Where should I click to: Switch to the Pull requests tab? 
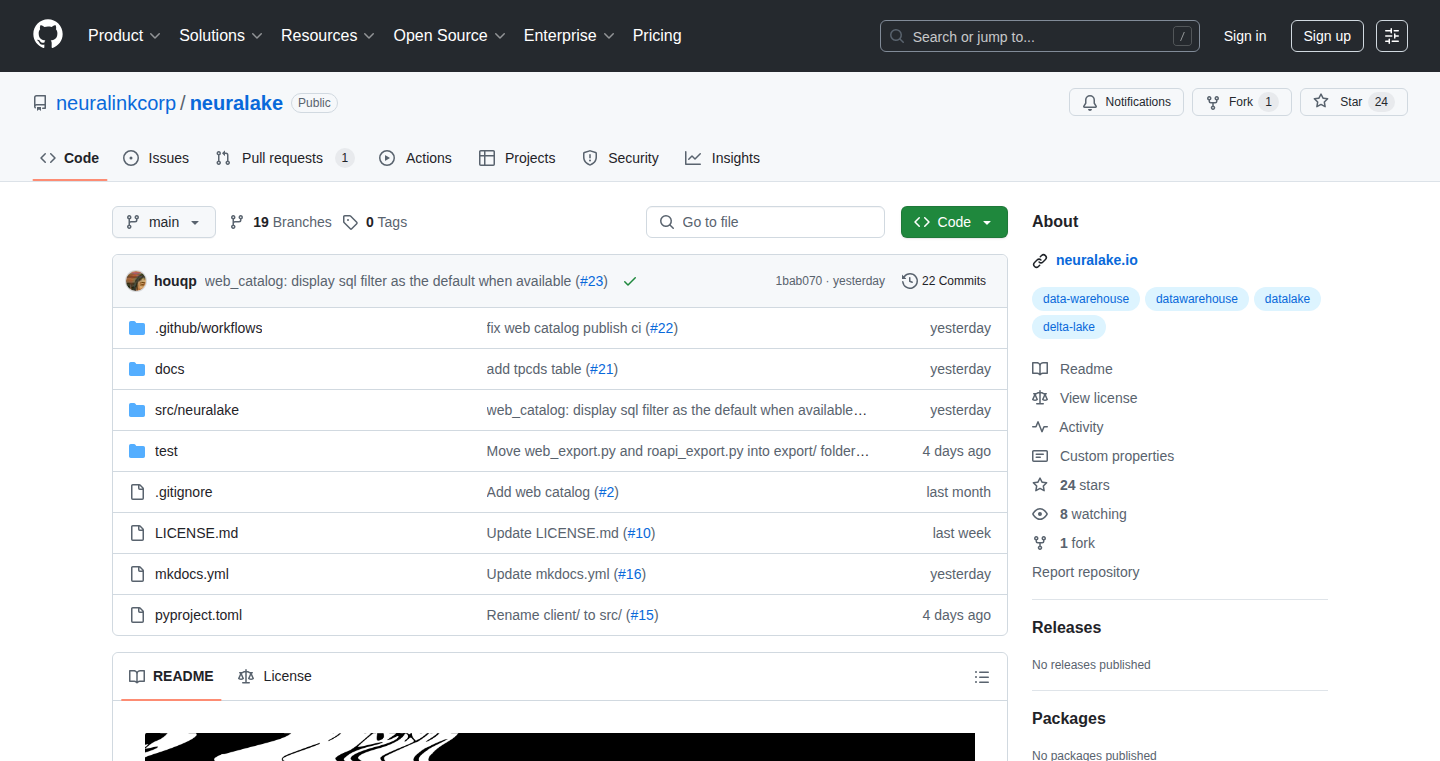coord(285,158)
